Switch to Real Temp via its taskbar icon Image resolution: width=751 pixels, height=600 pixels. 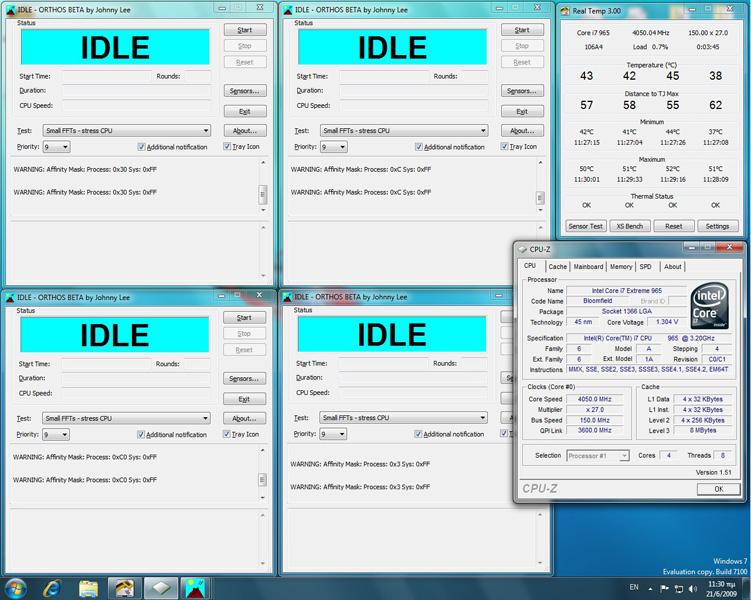(x=125, y=589)
